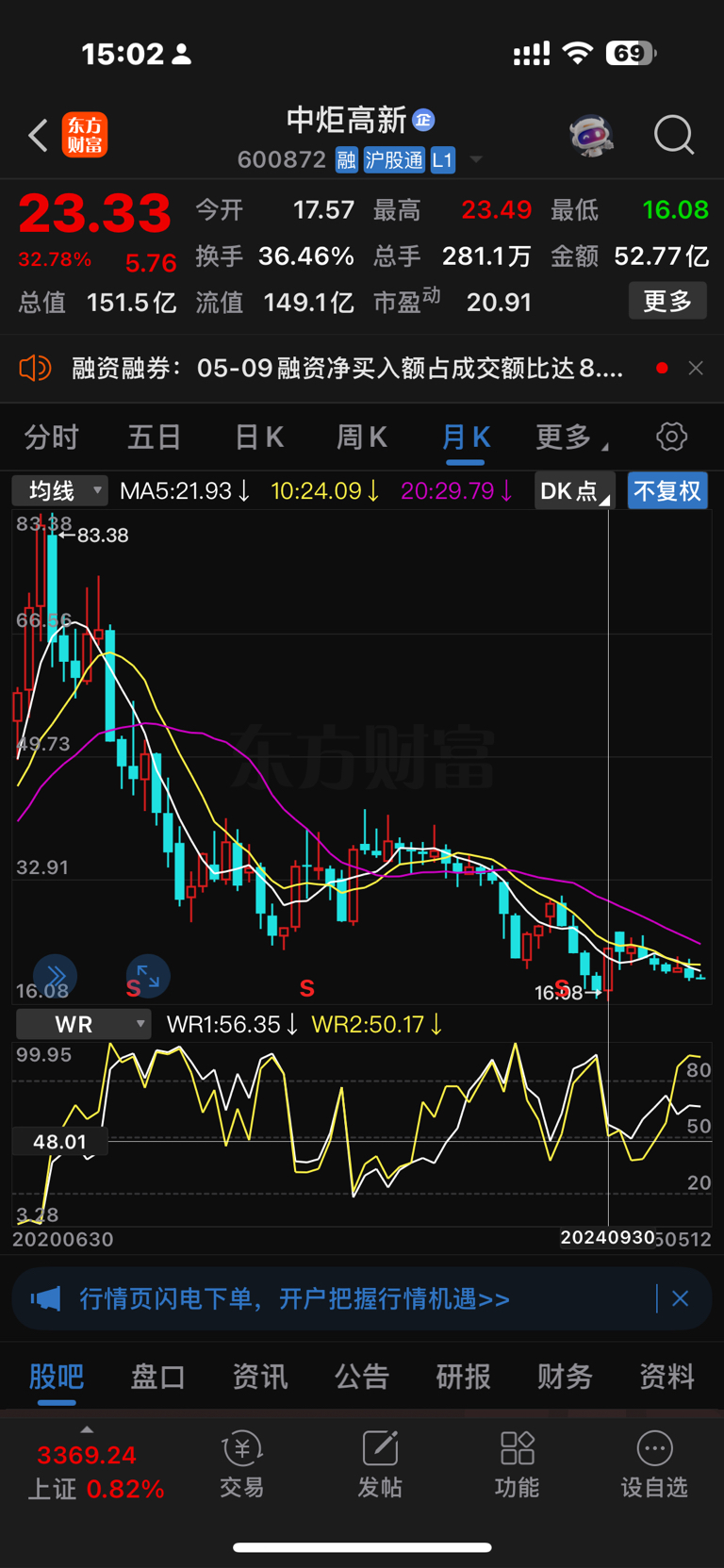
Task: Switch to the 资讯 tab
Action: [260, 1377]
